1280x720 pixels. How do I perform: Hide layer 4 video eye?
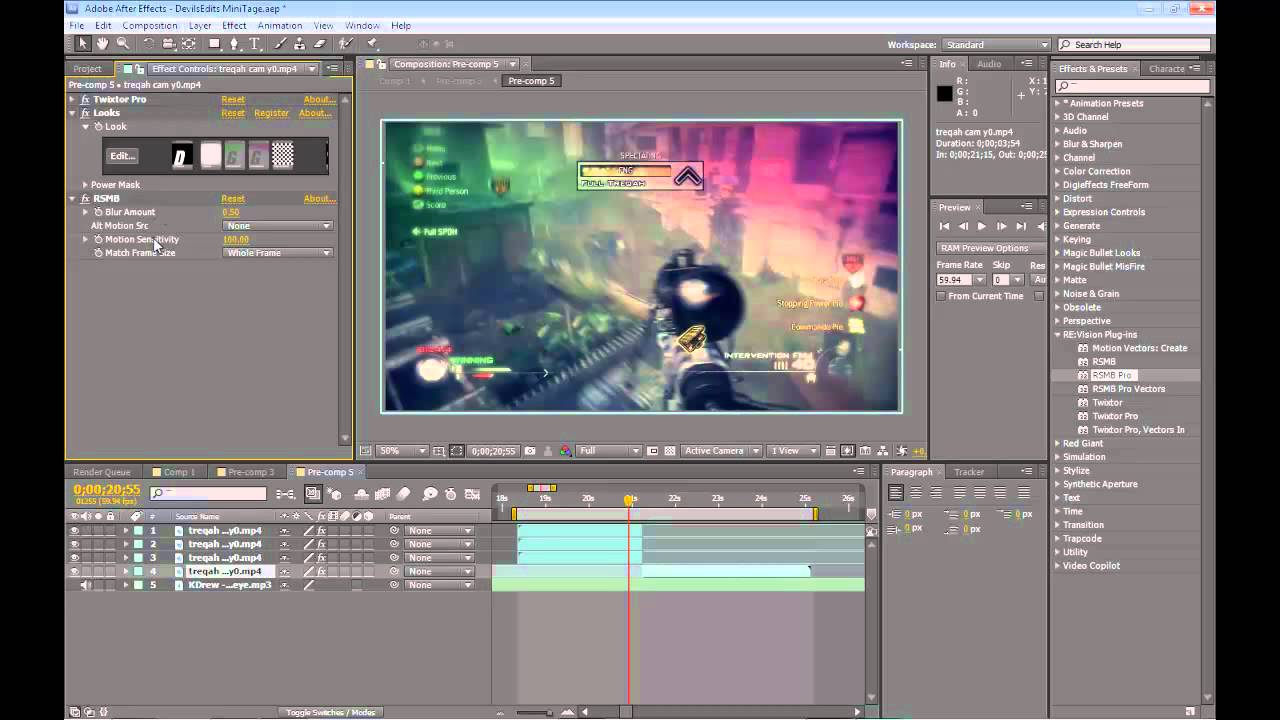[74, 571]
